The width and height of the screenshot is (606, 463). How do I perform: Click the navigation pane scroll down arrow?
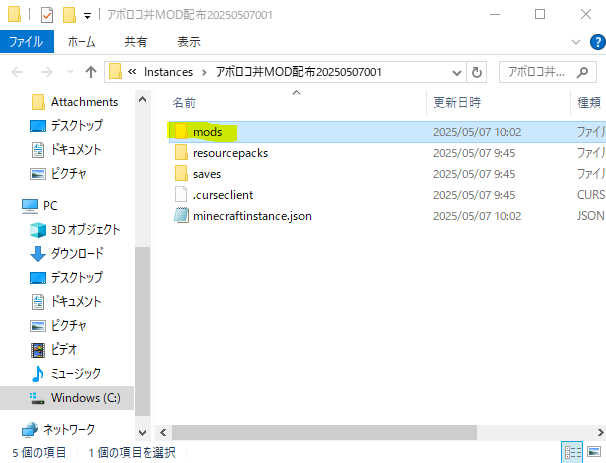(142, 433)
